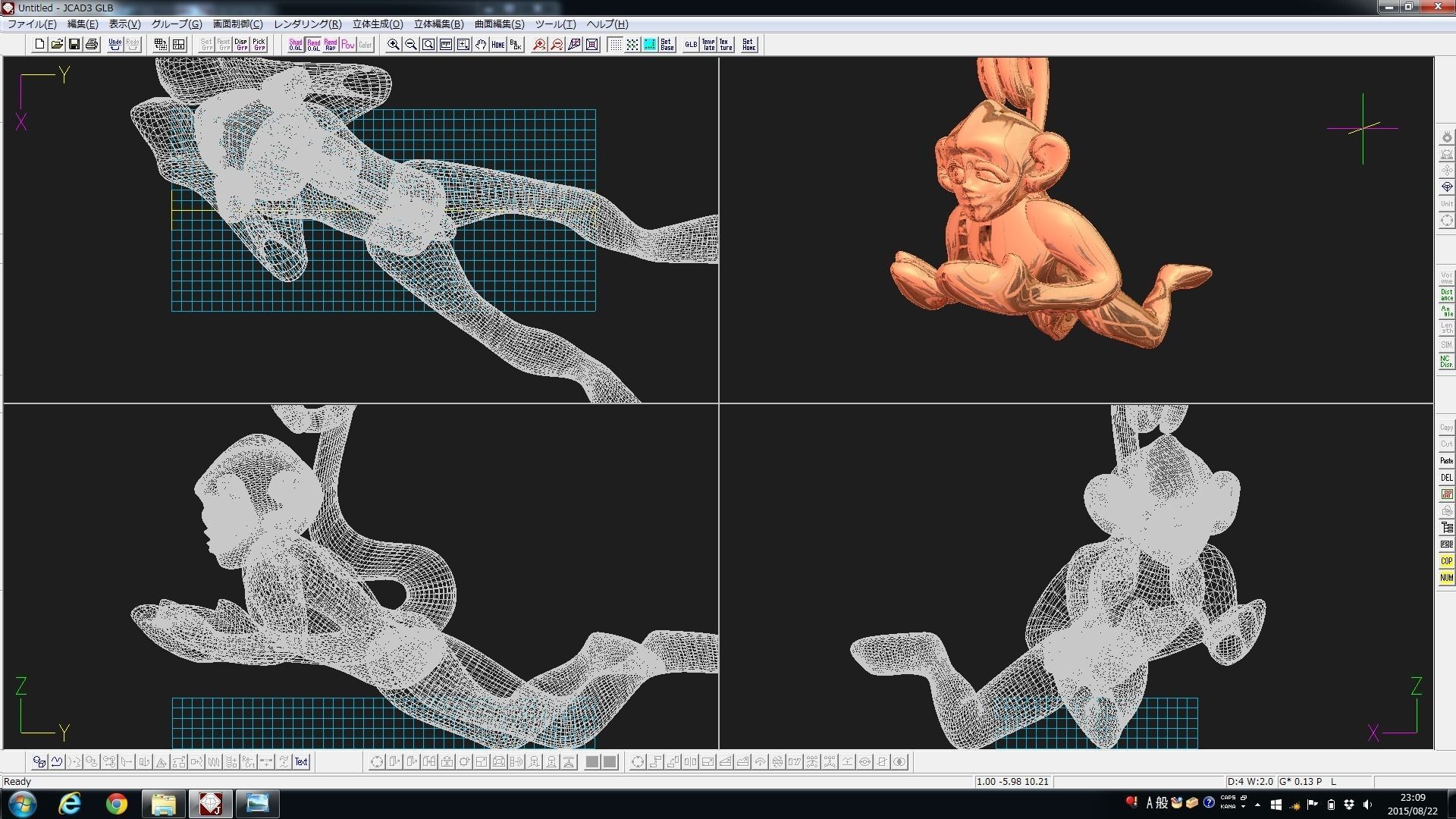
Task: Click the HOME view button
Action: pyautogui.click(x=498, y=45)
